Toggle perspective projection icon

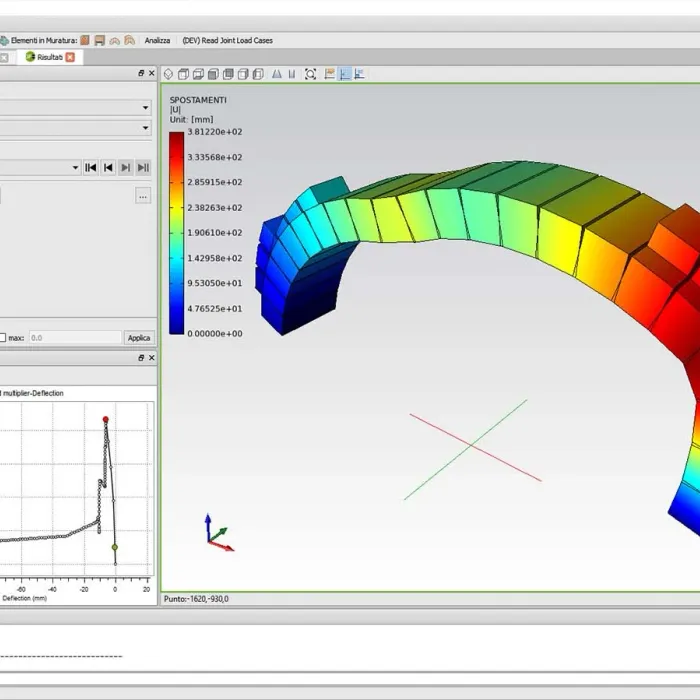277,74
